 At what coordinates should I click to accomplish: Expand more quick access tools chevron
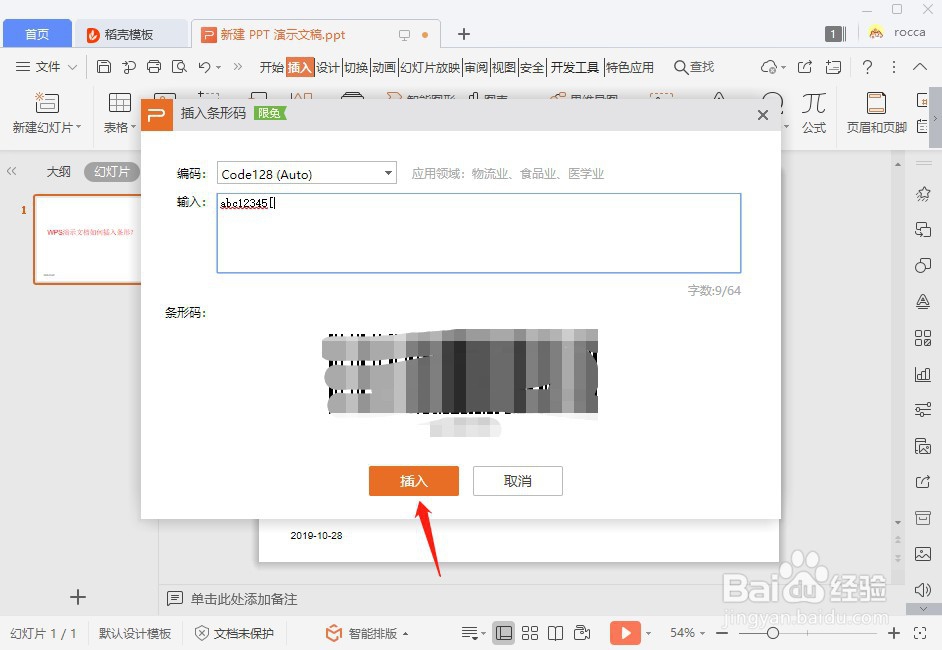click(x=237, y=67)
